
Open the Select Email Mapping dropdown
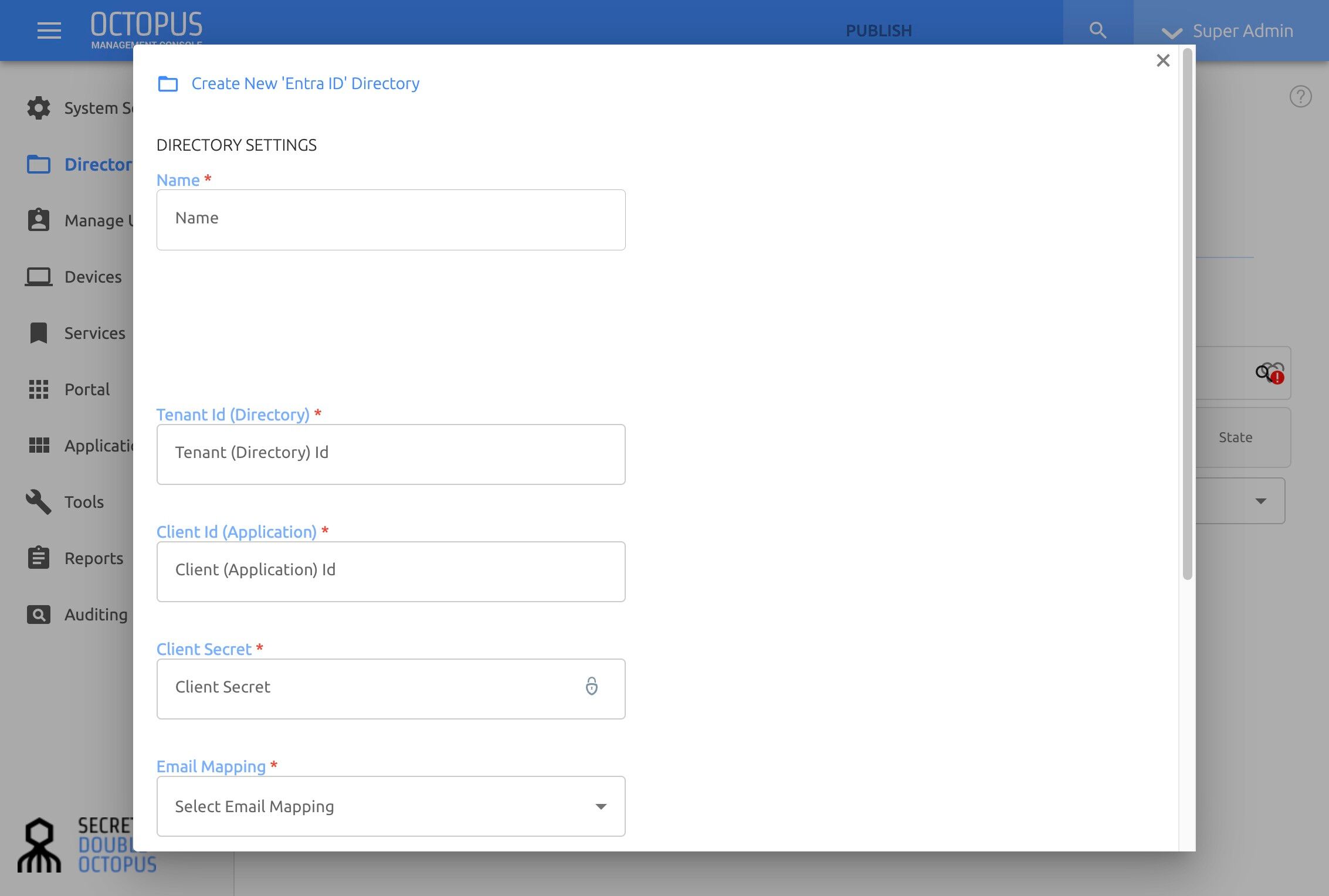[391, 806]
